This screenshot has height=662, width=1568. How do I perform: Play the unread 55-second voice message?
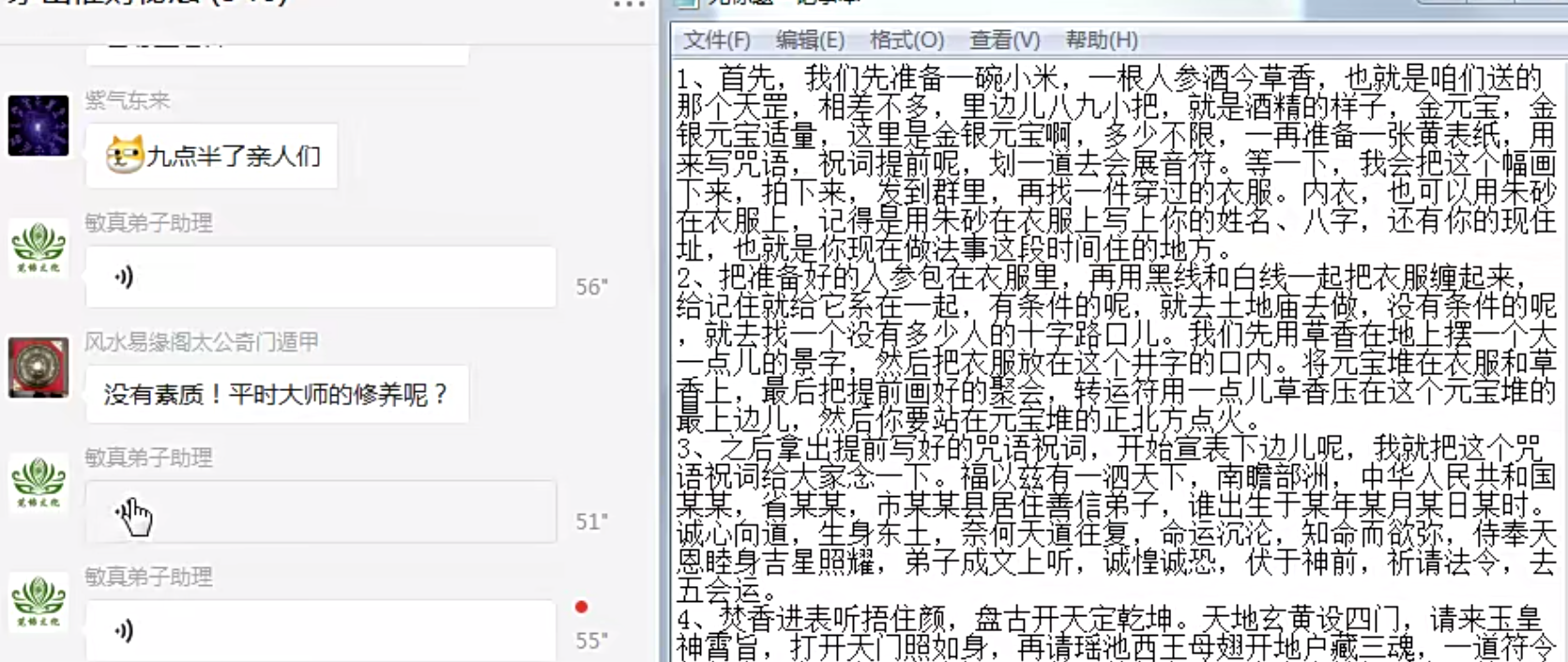tap(320, 630)
